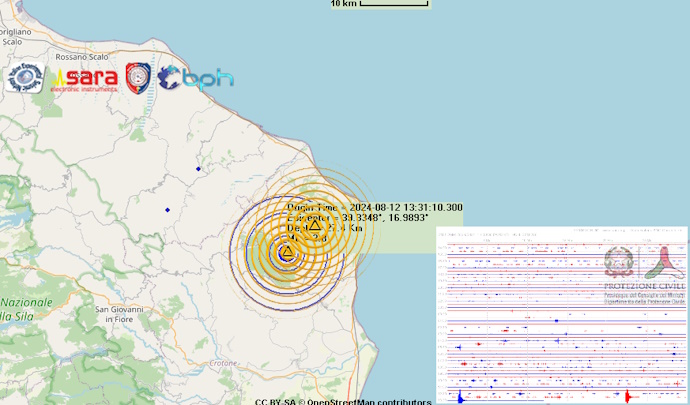Click the BPH globe logo
Screen dimensions: 690x405
195,77
